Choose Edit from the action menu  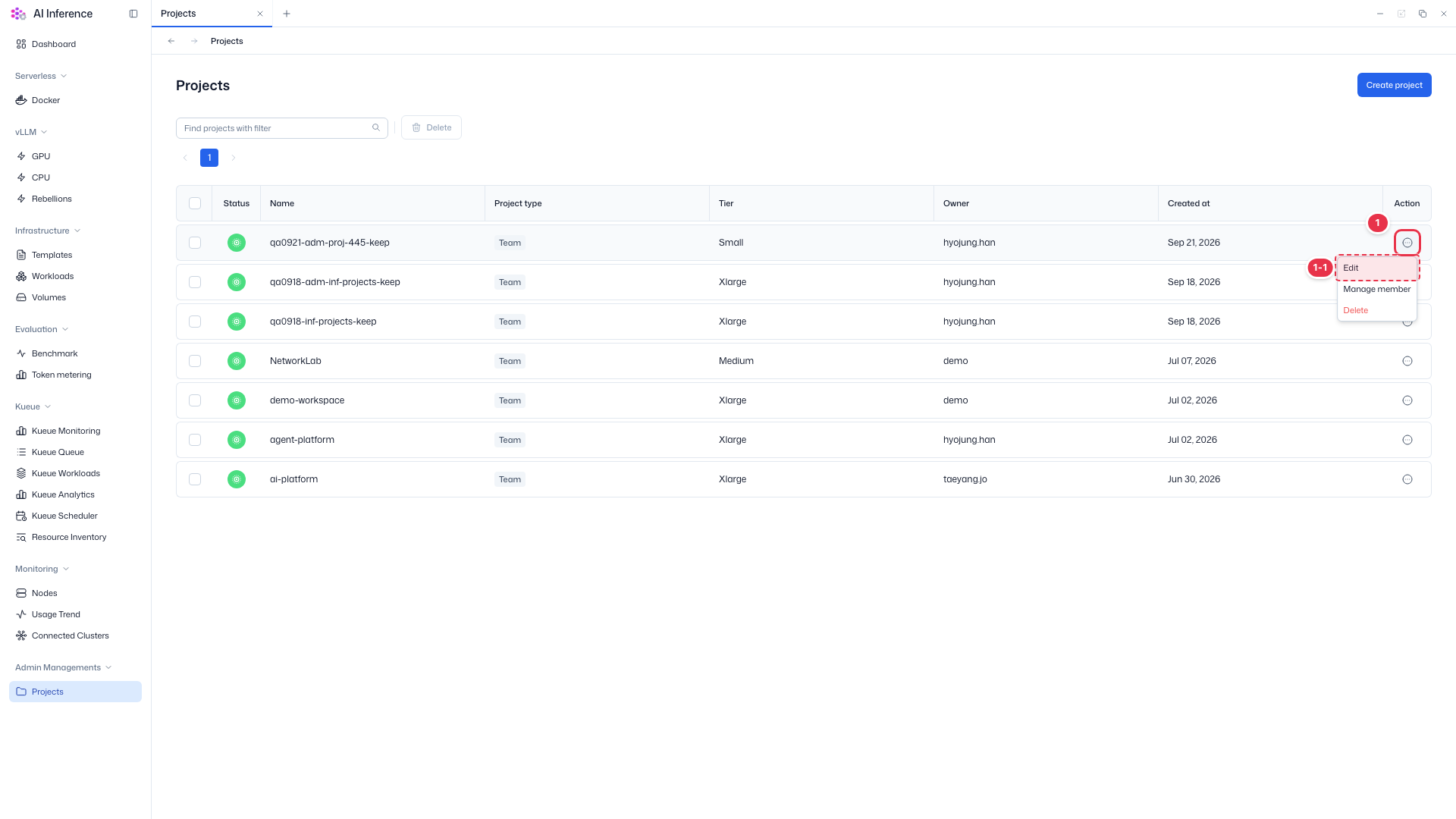coord(1377,268)
